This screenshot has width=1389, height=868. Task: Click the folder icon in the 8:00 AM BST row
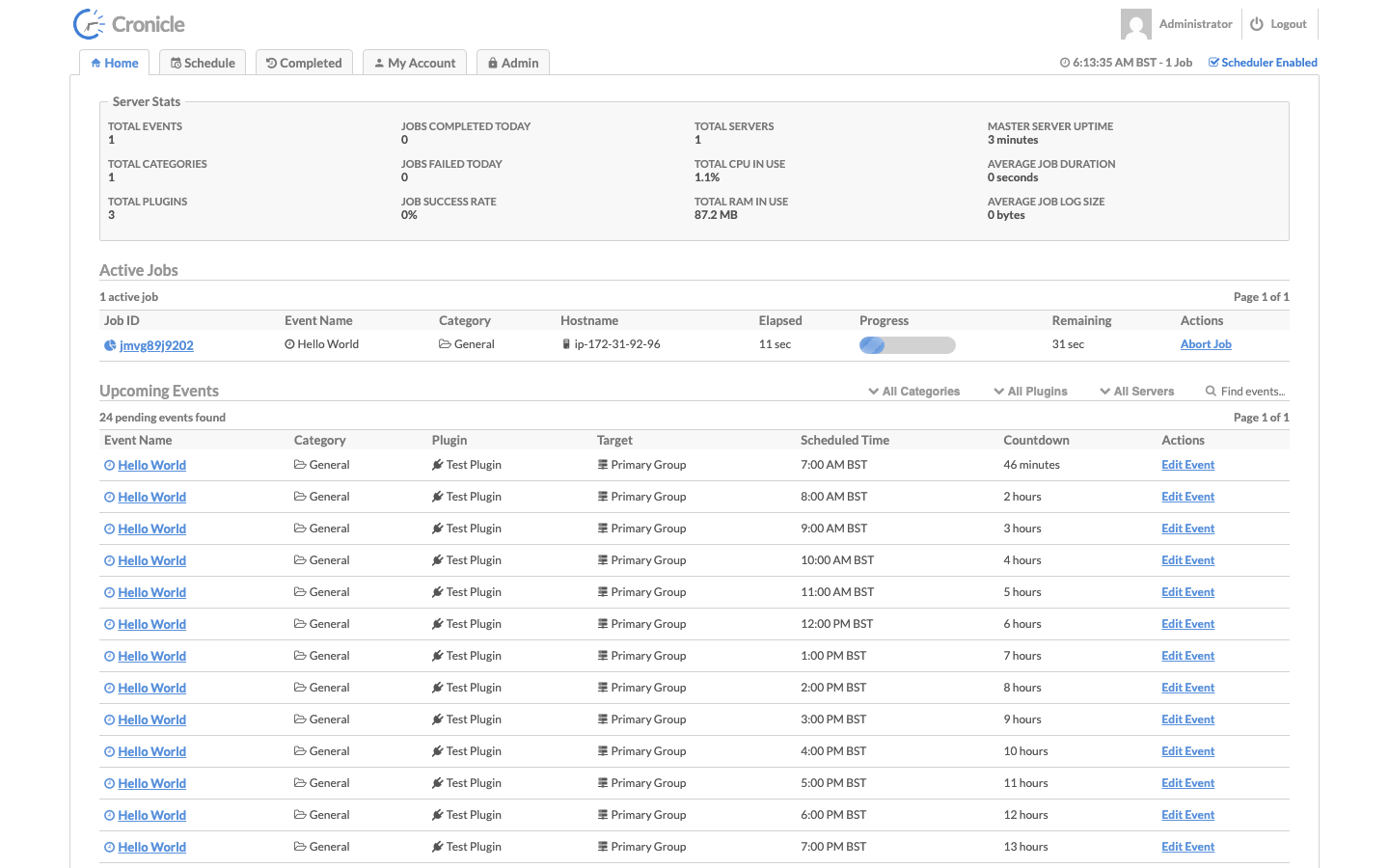[300, 497]
